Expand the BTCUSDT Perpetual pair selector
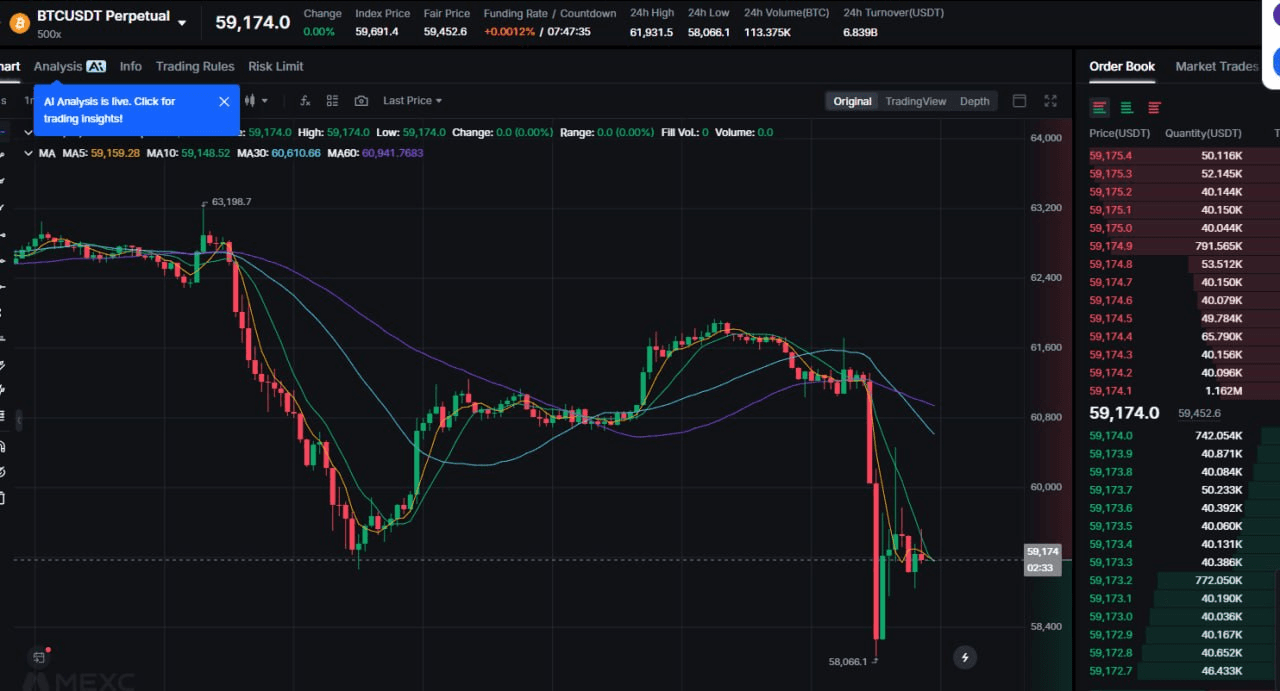The image size is (1280, 691). [182, 22]
